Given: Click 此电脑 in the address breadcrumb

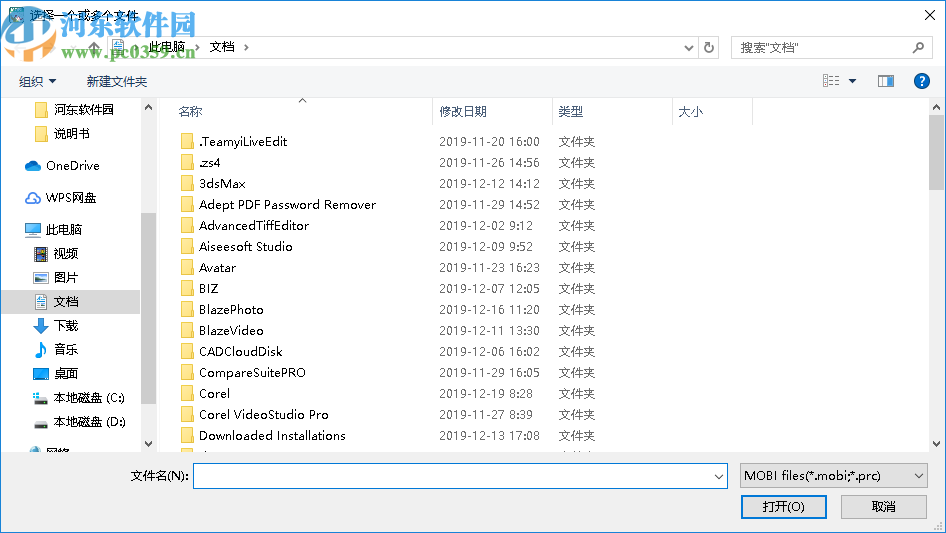Looking at the screenshot, I should [167, 46].
